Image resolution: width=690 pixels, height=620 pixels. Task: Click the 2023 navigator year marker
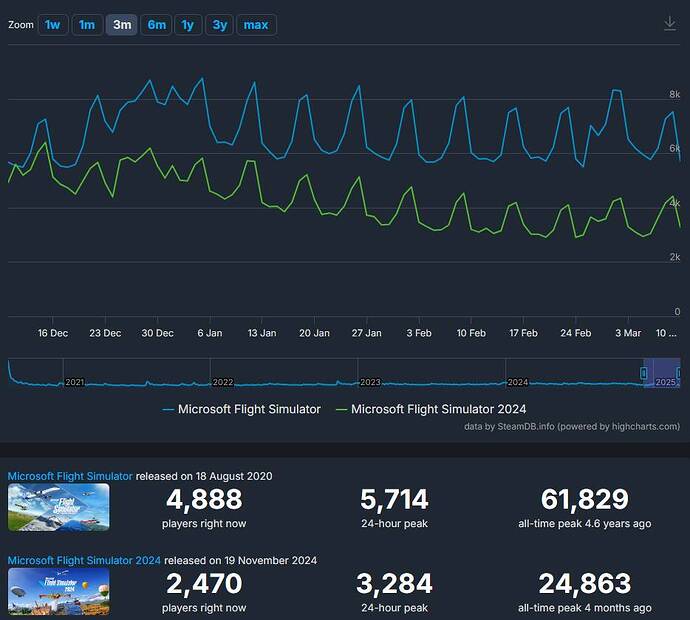[370, 382]
